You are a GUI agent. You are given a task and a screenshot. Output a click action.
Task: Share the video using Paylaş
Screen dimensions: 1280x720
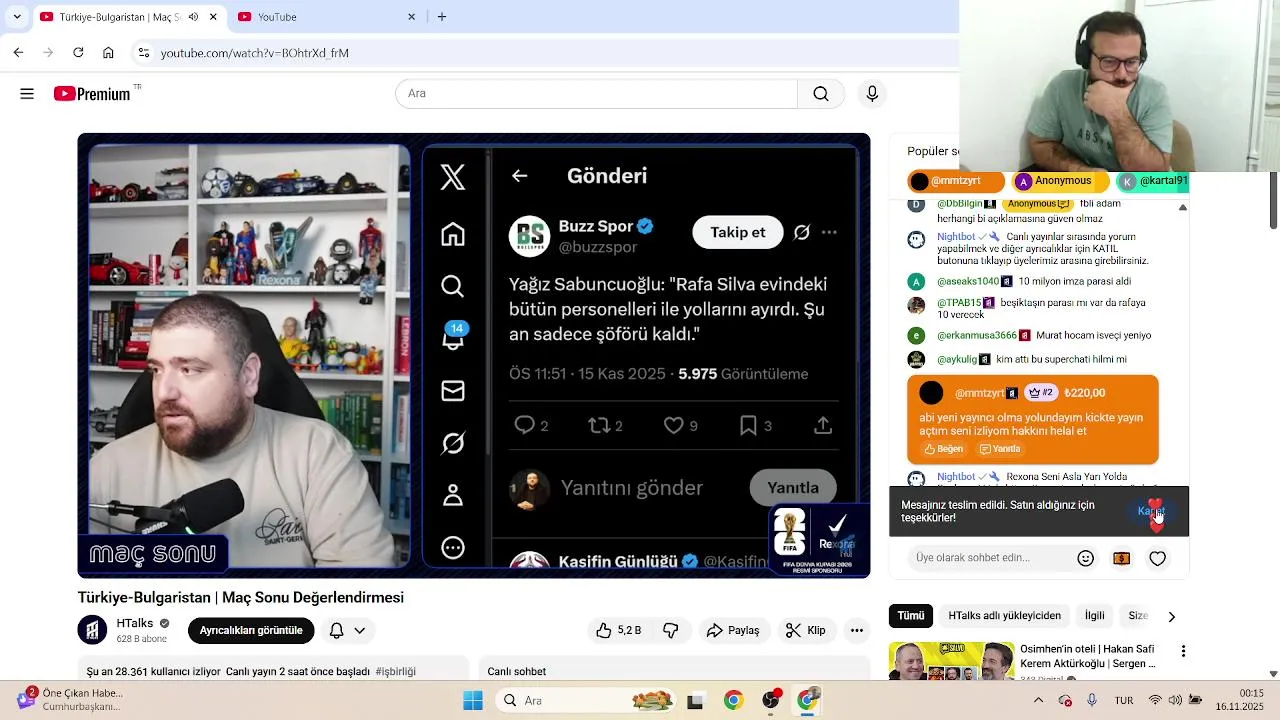click(x=733, y=631)
